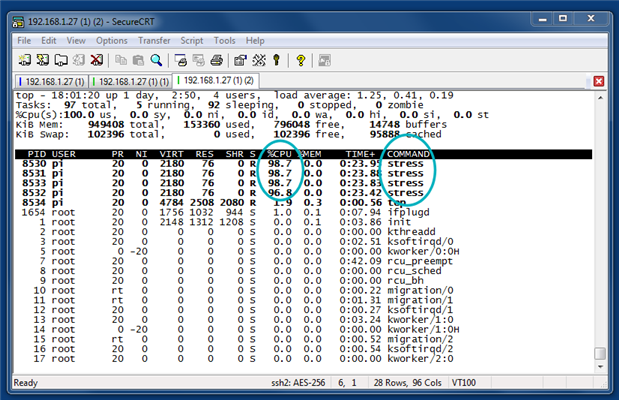Click the grayed Print Selection icon
Viewport: 619px width, 400px height.
tap(199, 60)
